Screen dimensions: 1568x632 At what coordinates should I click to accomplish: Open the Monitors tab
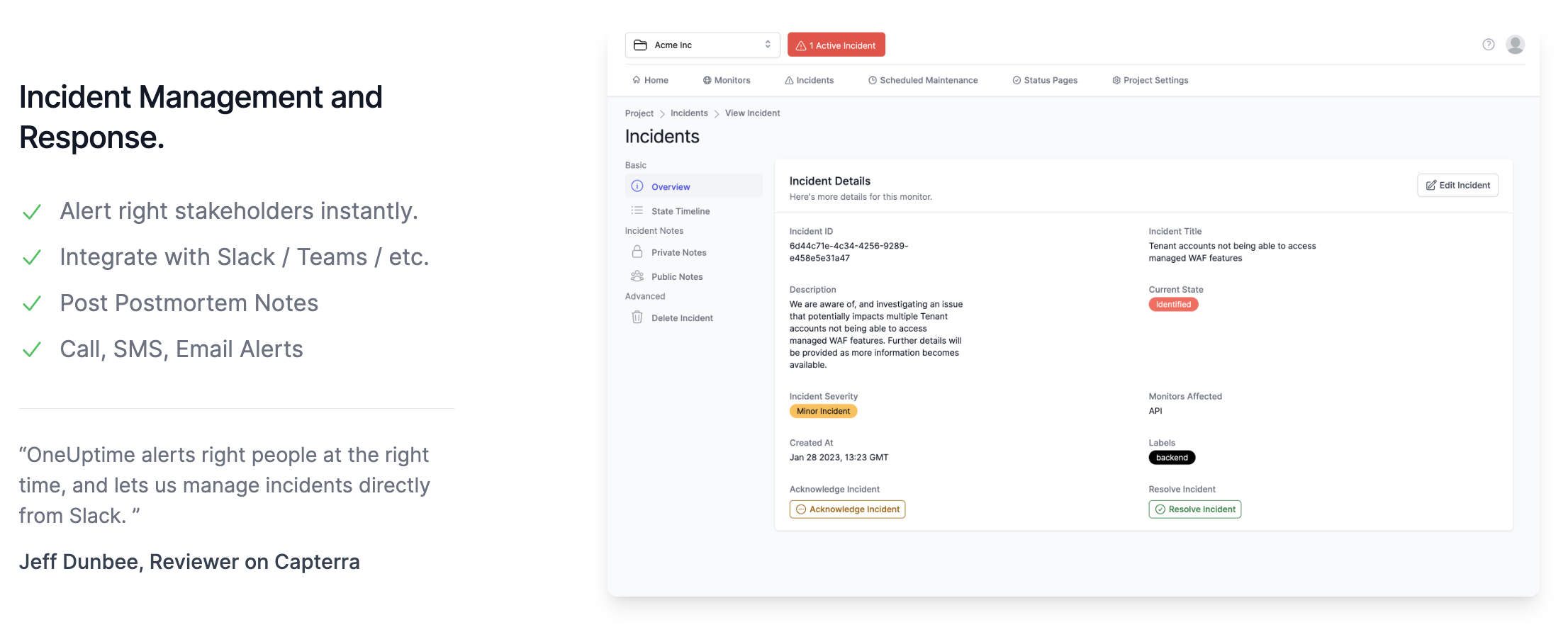coord(727,80)
